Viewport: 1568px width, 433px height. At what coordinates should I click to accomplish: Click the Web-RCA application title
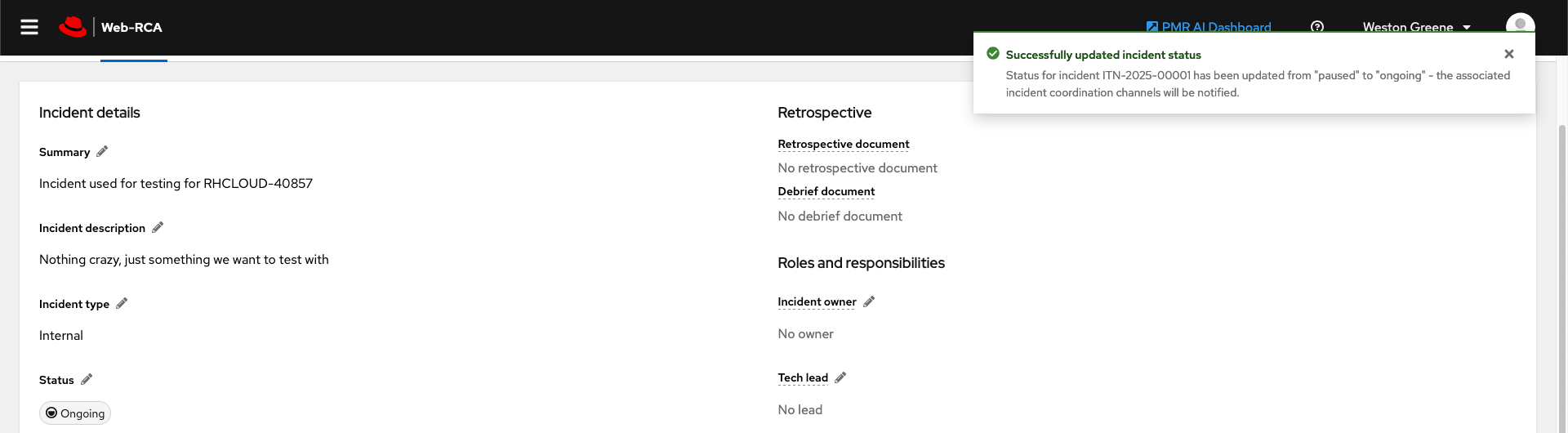(131, 27)
